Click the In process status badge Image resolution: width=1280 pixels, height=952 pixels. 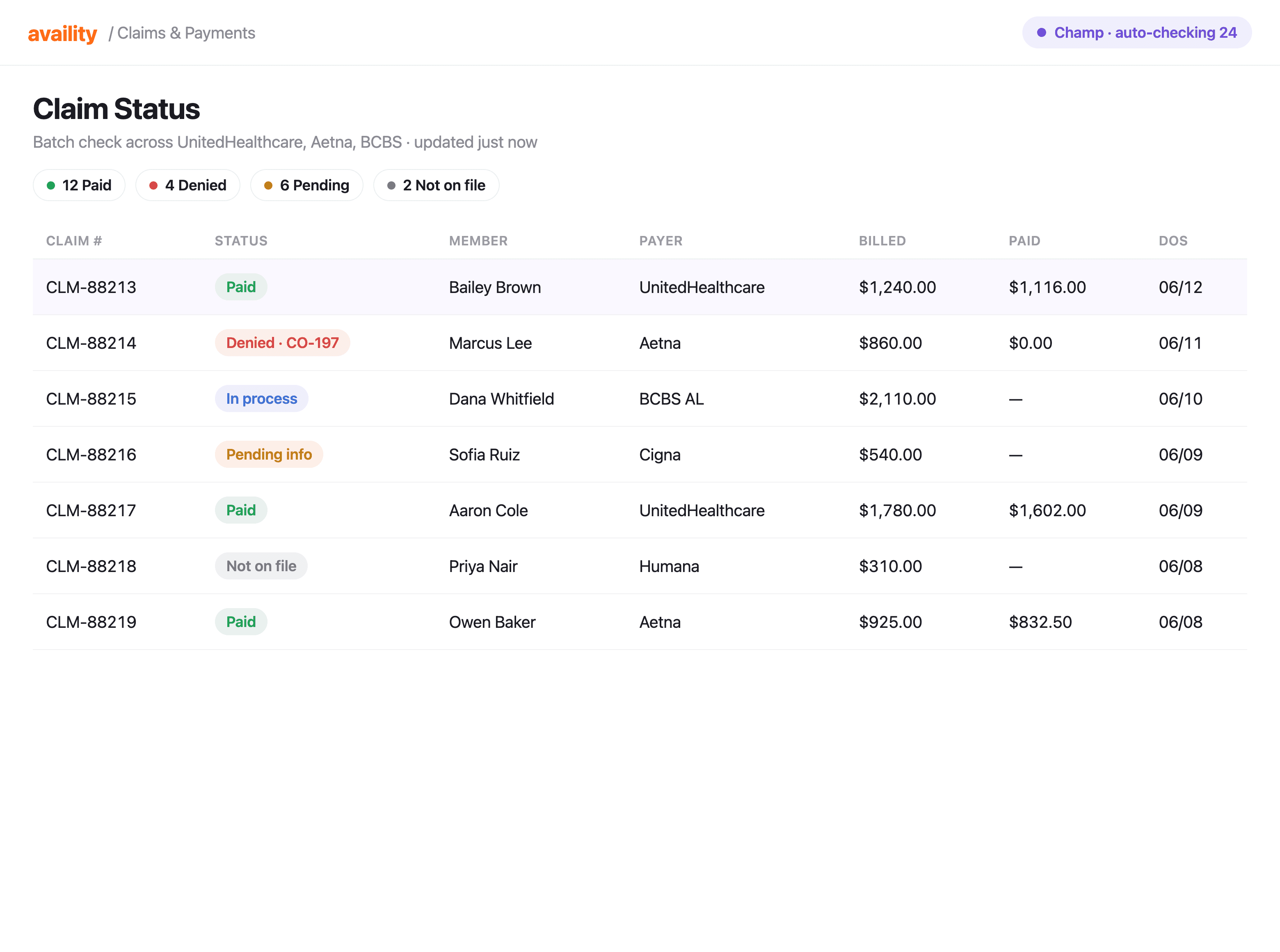pos(261,399)
